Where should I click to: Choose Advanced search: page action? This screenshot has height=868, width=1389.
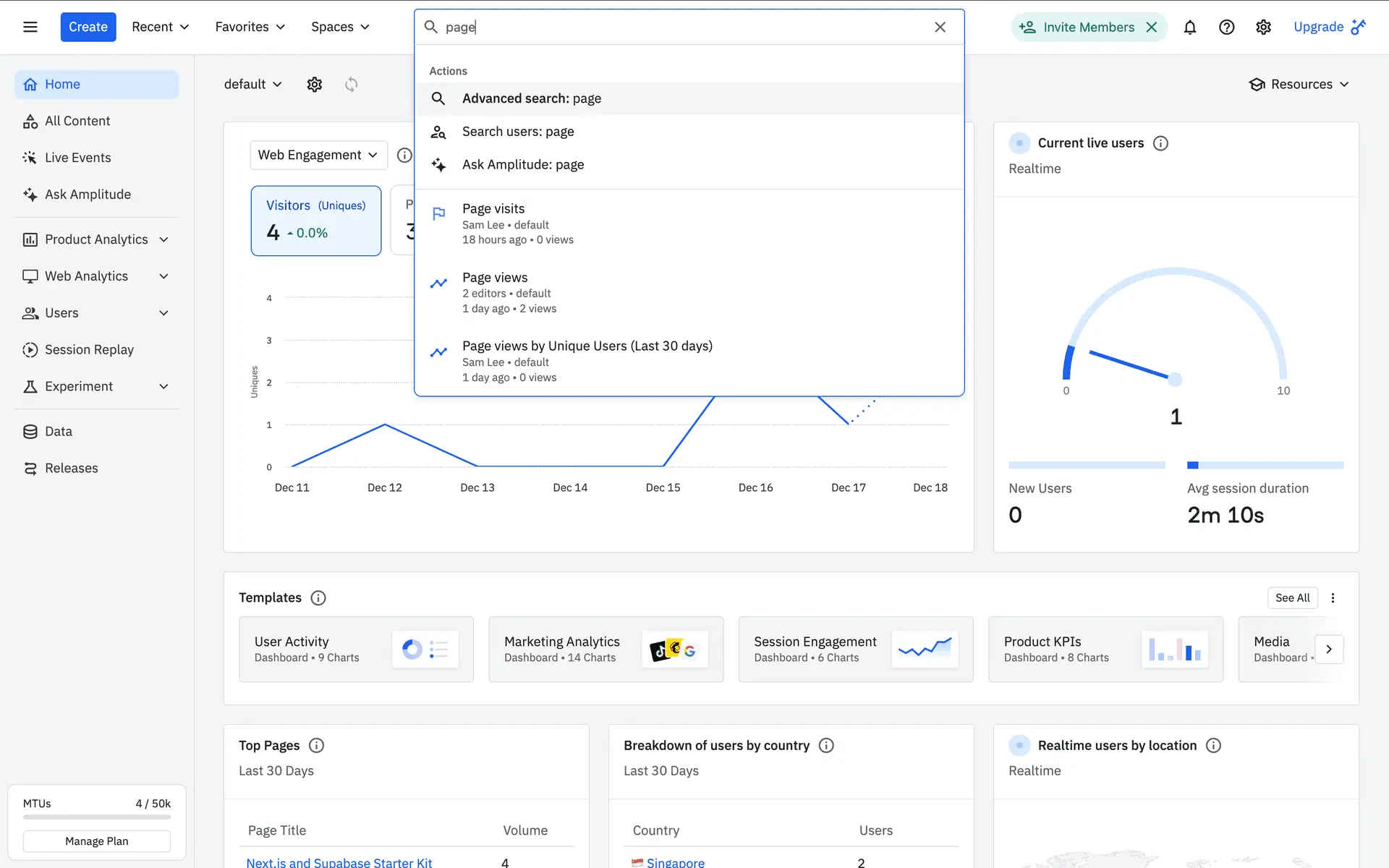(x=532, y=98)
